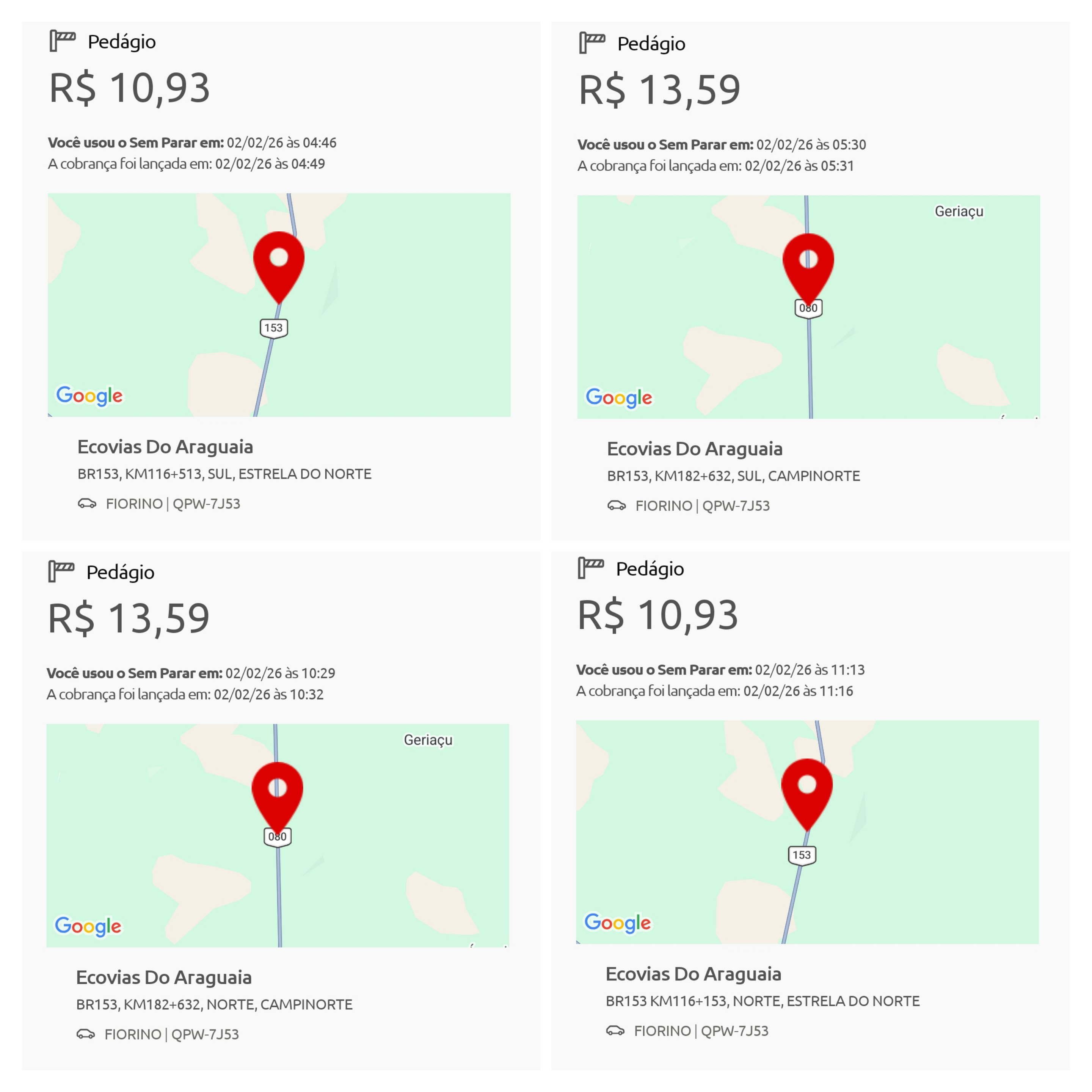
Task: Click the 153 road shield on the 11:13 toll map
Action: (802, 855)
